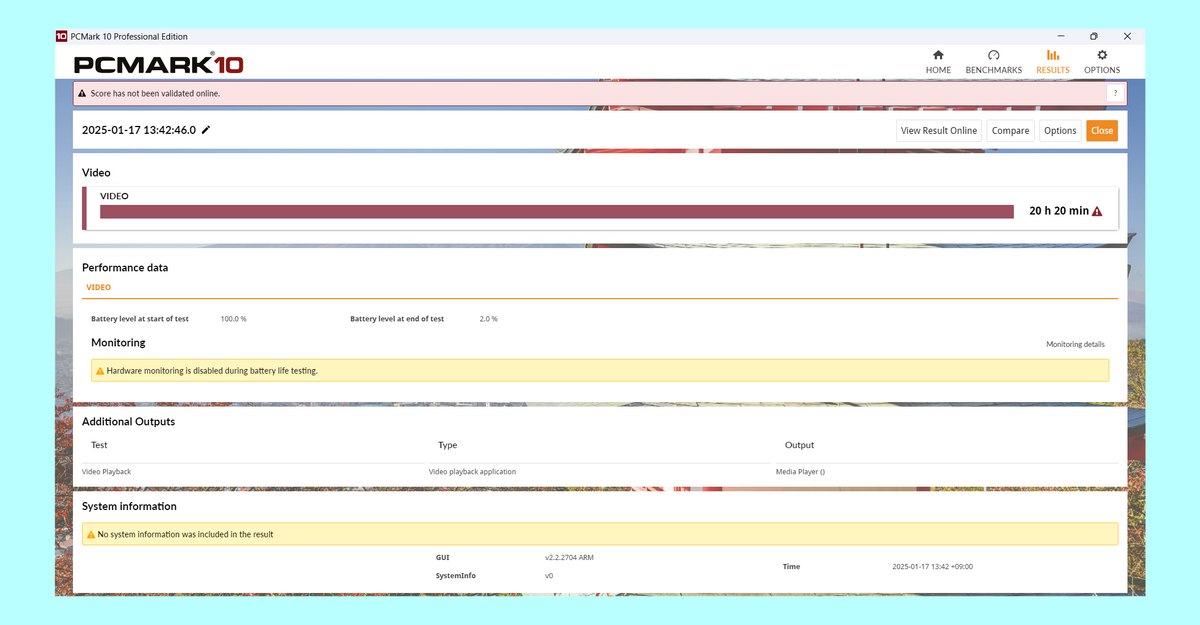Open the OPTIONS section in the header
The width and height of the screenshot is (1200, 625).
pyautogui.click(x=1102, y=62)
